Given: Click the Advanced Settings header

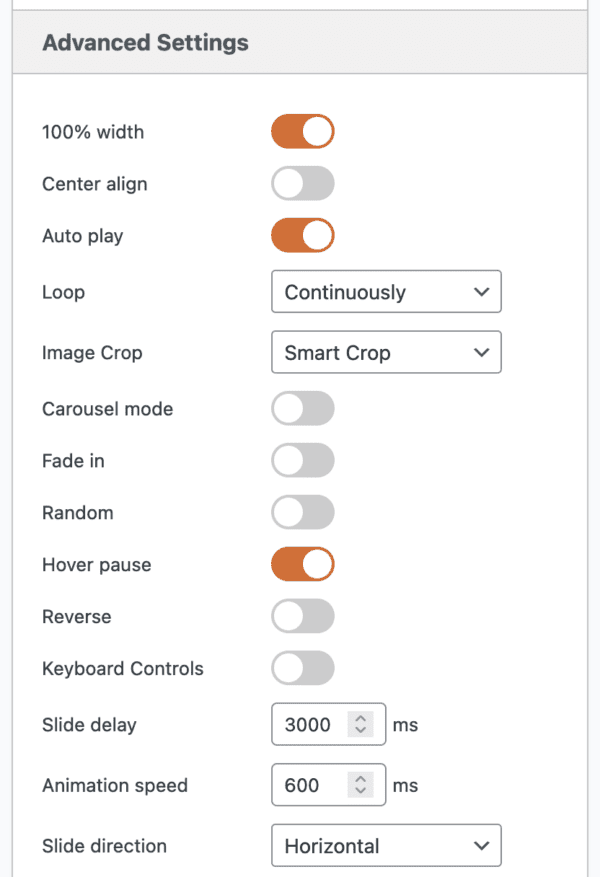Looking at the screenshot, I should (x=144, y=43).
